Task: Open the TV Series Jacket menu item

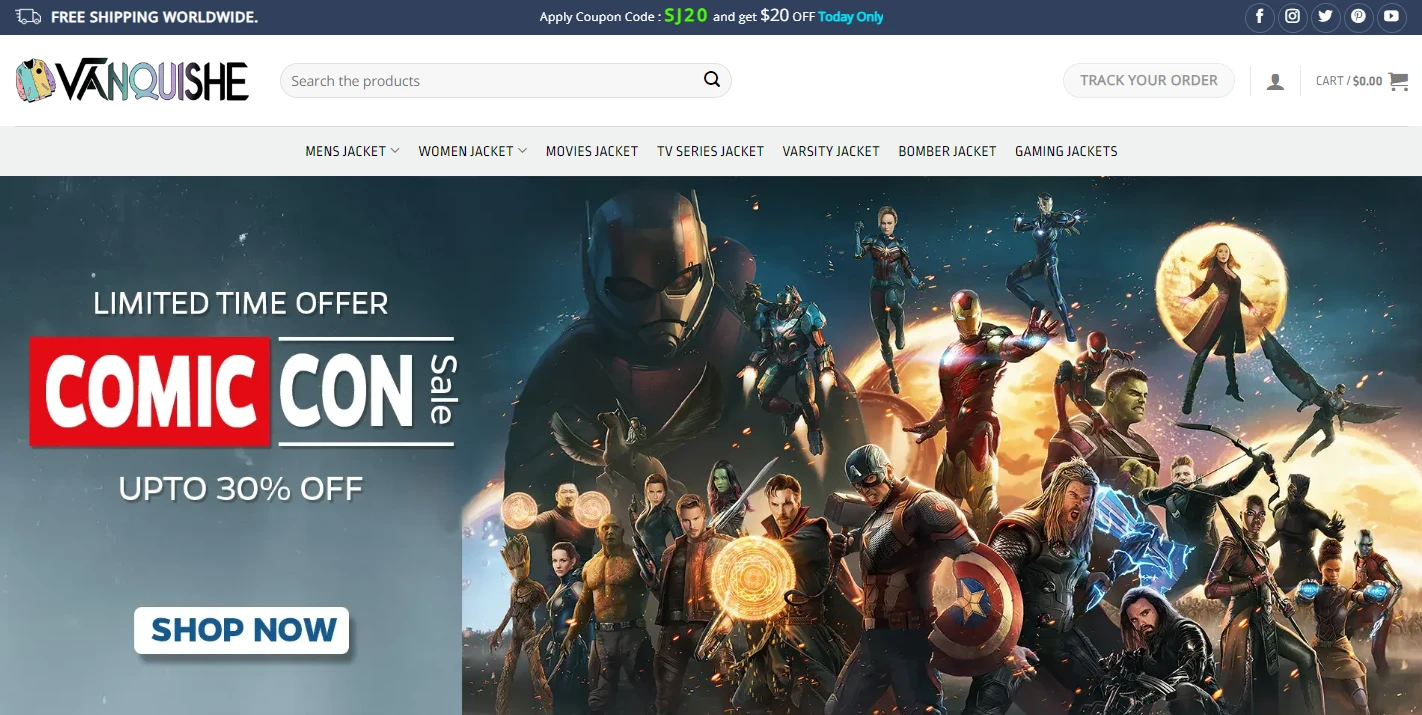Action: point(710,151)
